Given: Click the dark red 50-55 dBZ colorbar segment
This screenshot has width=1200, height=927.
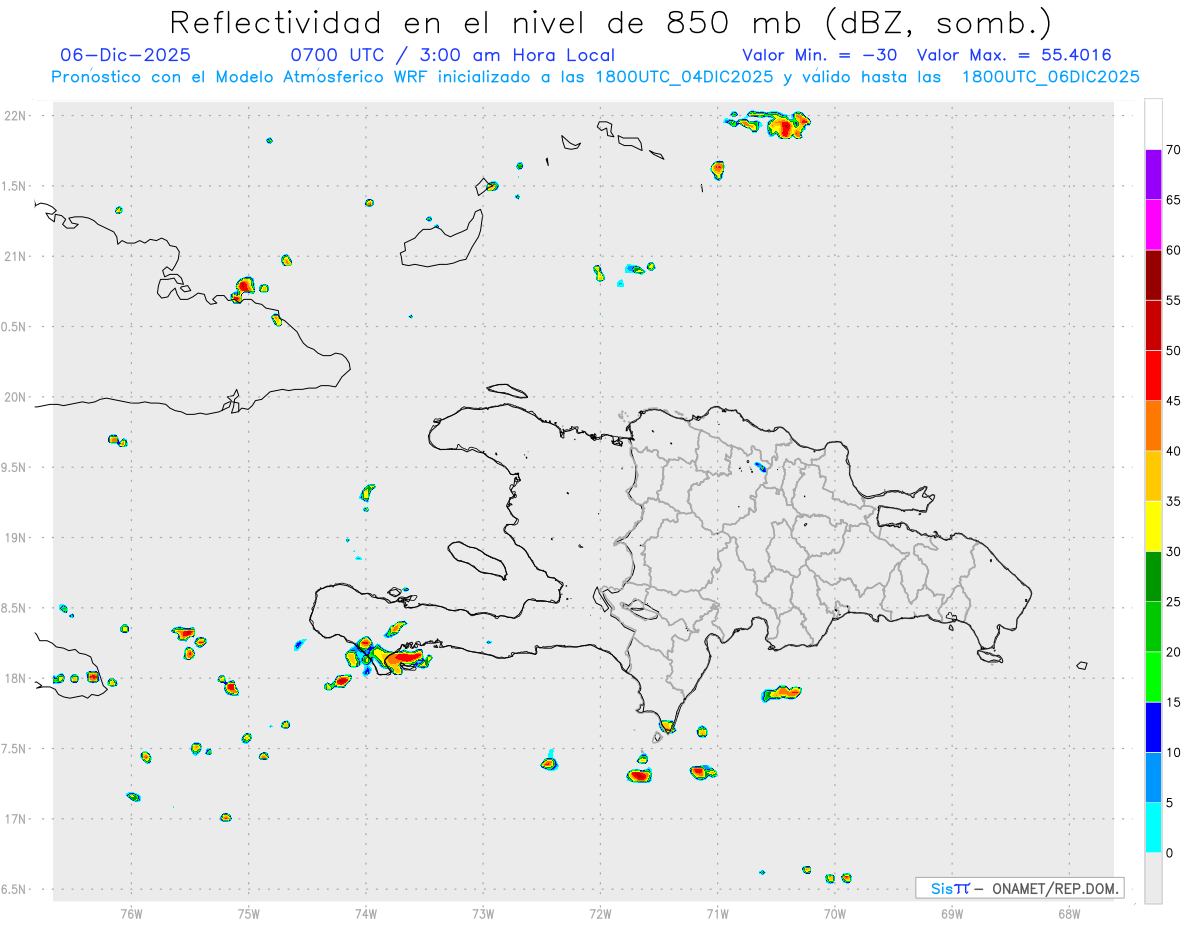Looking at the screenshot, I should click(x=1153, y=325).
